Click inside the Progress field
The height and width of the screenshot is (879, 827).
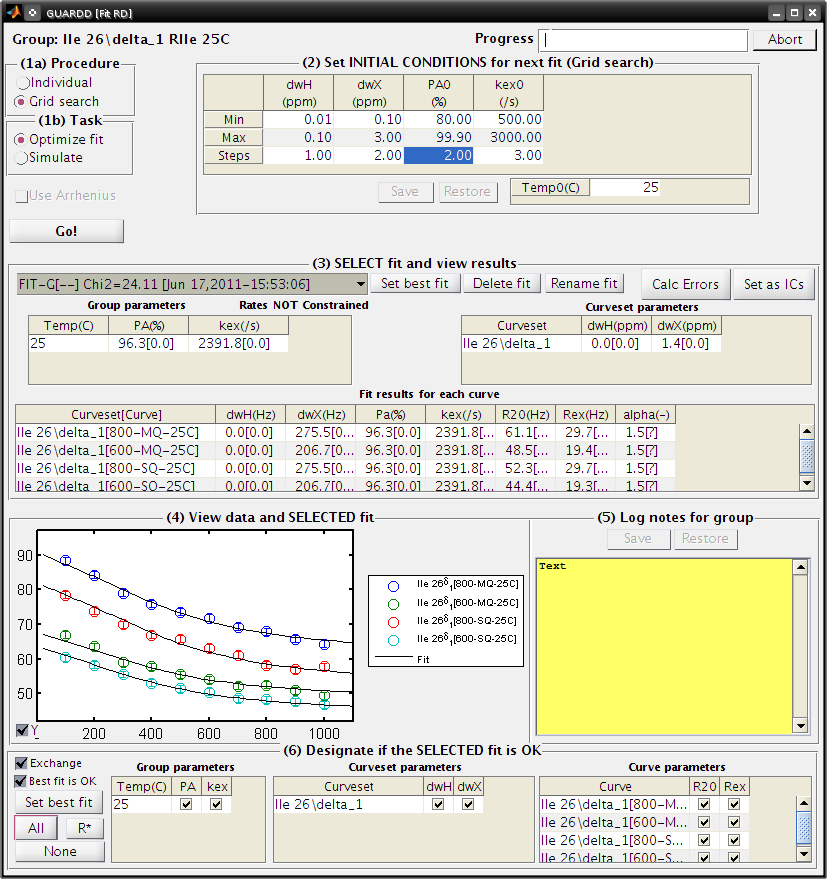(x=643, y=40)
